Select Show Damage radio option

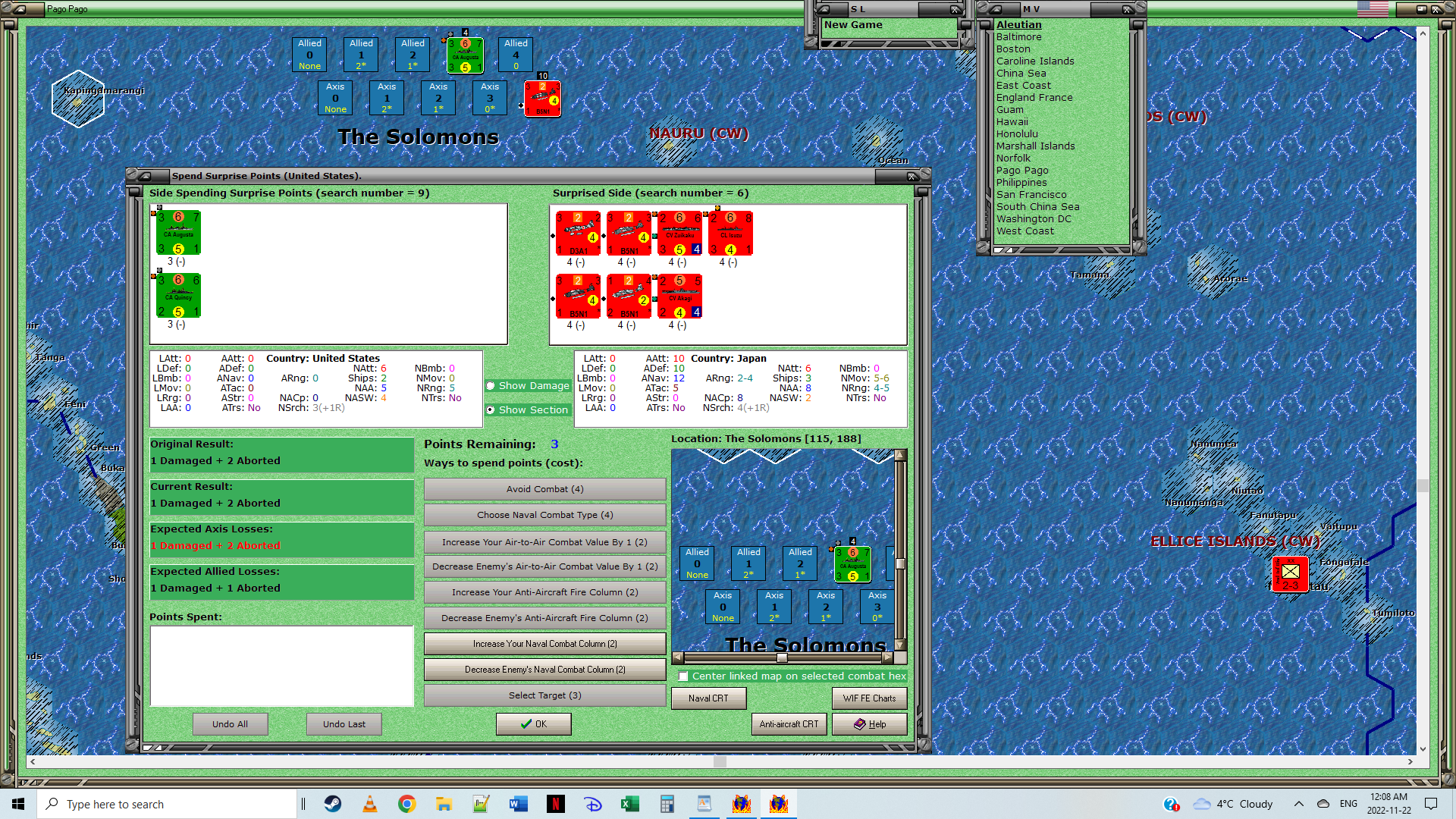coord(491,386)
